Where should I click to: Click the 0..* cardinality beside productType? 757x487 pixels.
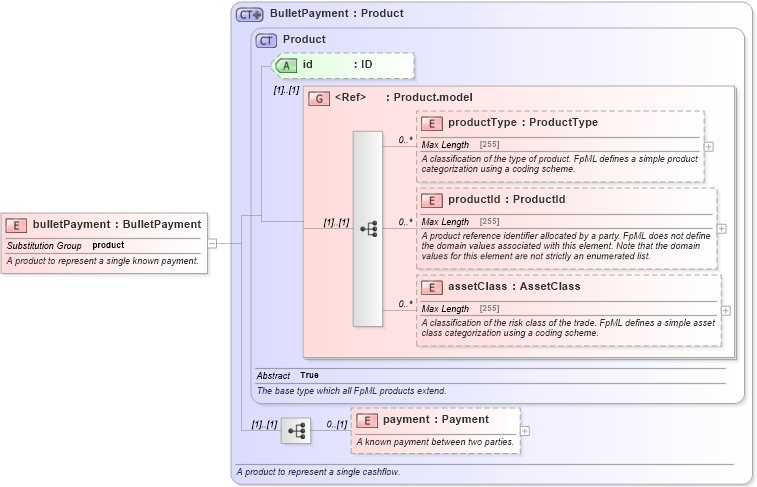pos(406,140)
